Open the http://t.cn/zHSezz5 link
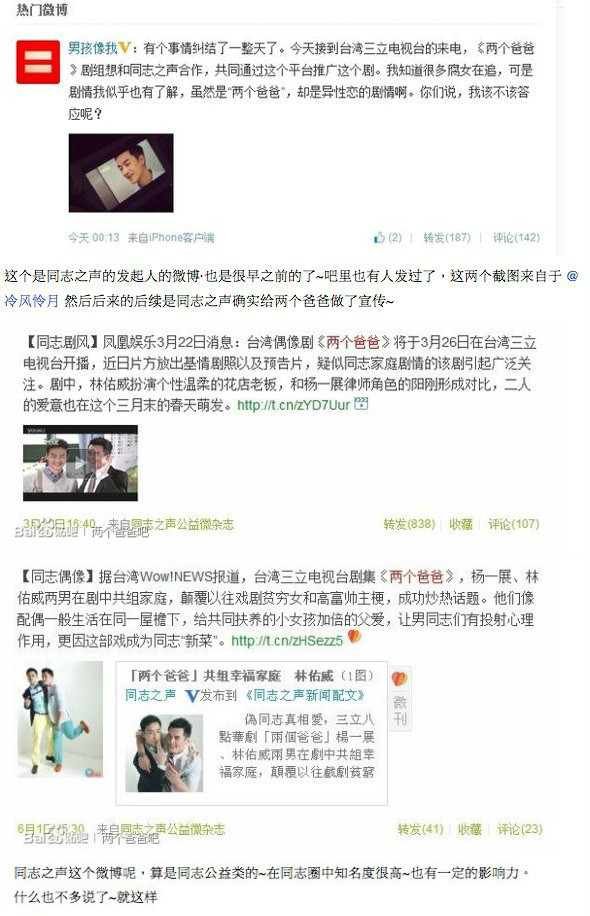The height and width of the screenshot is (916, 590). click(x=287, y=640)
